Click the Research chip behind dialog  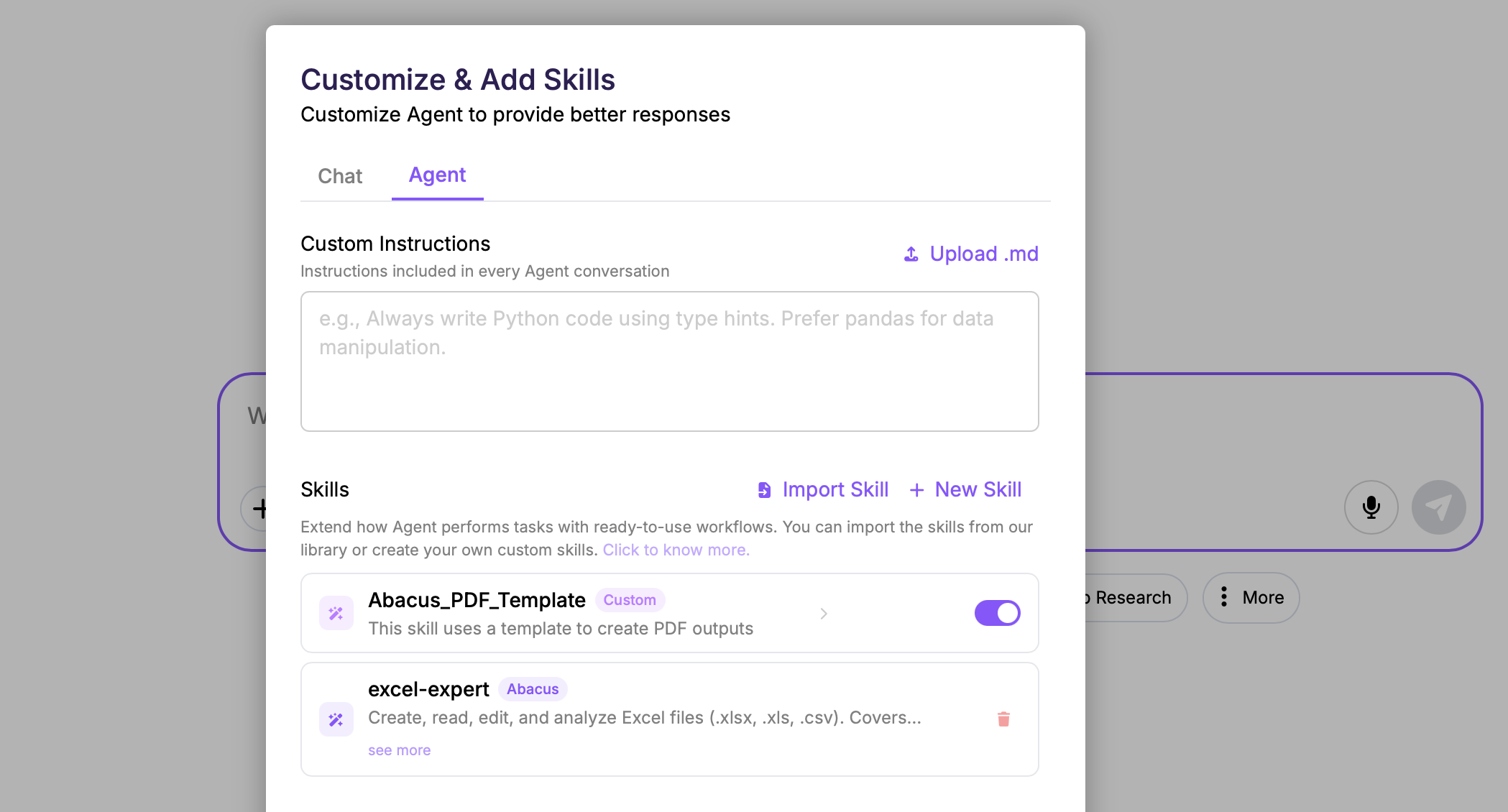1133,597
